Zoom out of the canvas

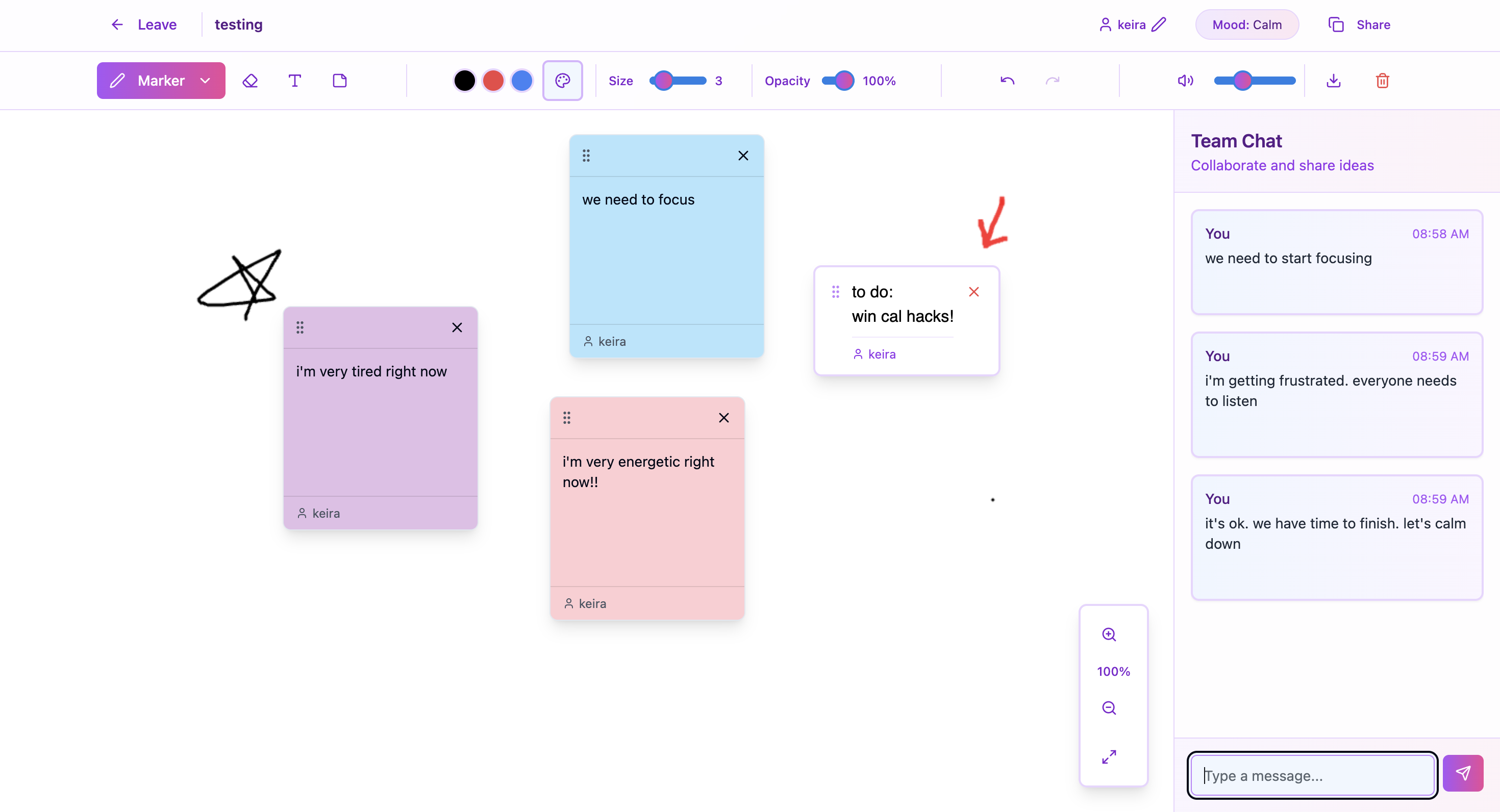click(x=1109, y=708)
